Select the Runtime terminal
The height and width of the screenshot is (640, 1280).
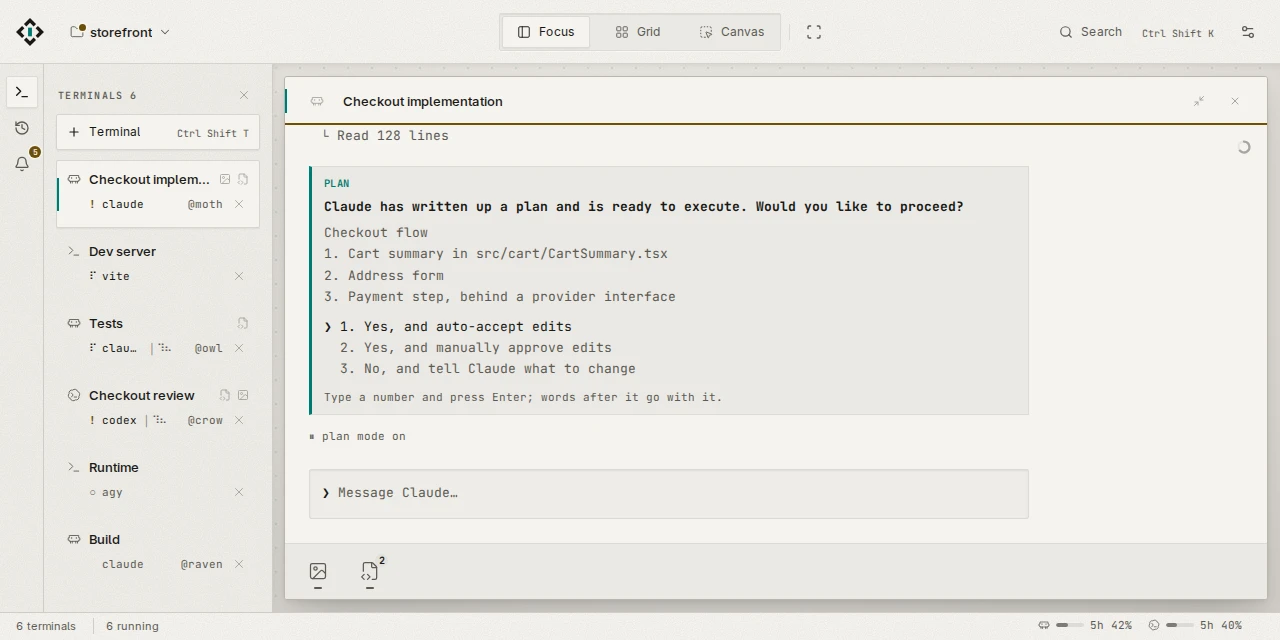click(158, 480)
